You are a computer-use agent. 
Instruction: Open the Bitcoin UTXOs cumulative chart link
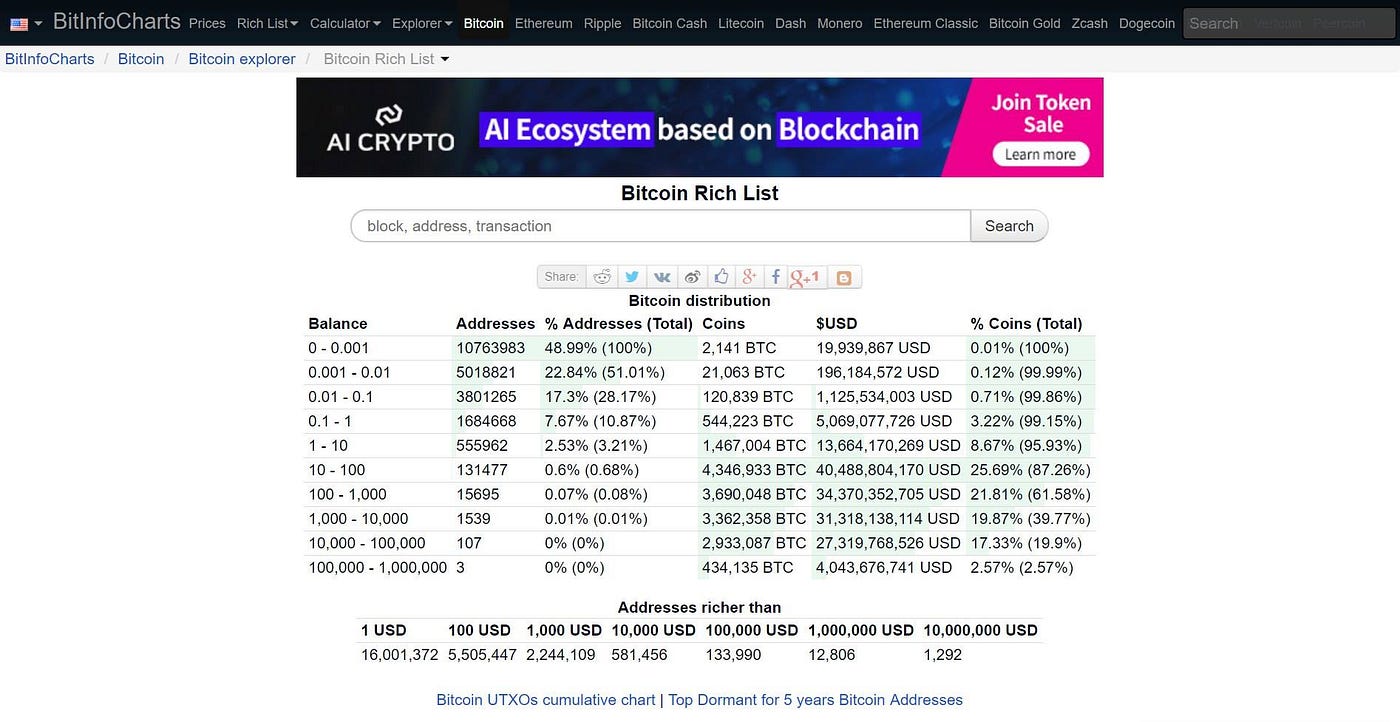[x=545, y=699]
